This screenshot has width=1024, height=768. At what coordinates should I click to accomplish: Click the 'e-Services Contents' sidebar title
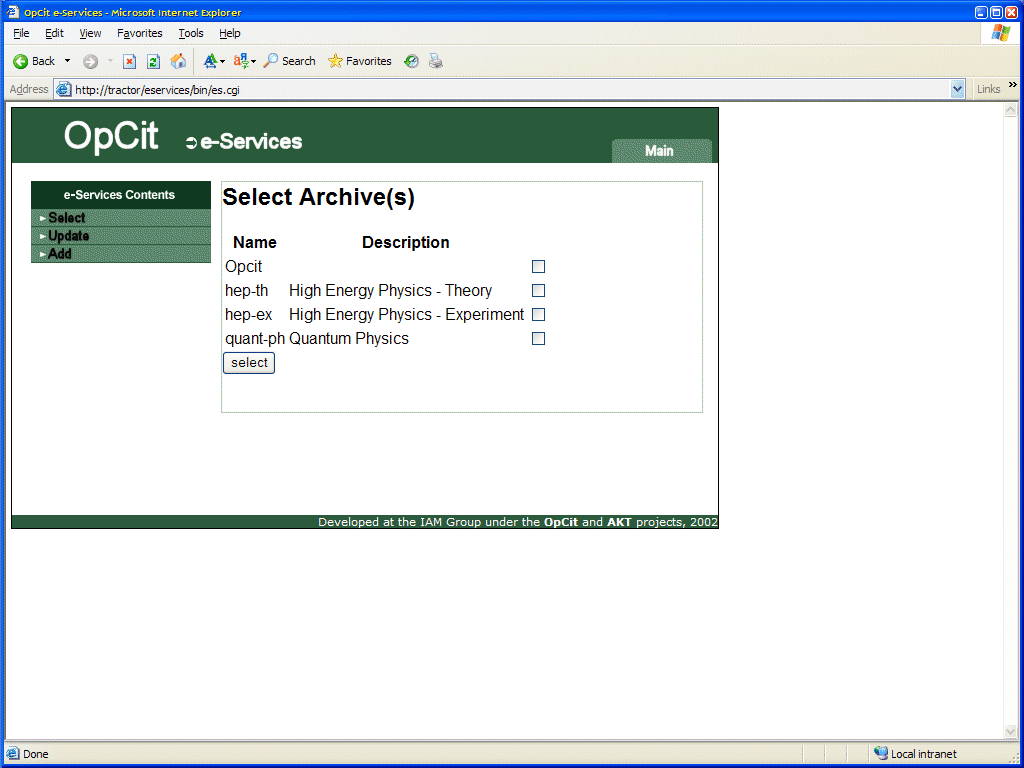(x=120, y=195)
